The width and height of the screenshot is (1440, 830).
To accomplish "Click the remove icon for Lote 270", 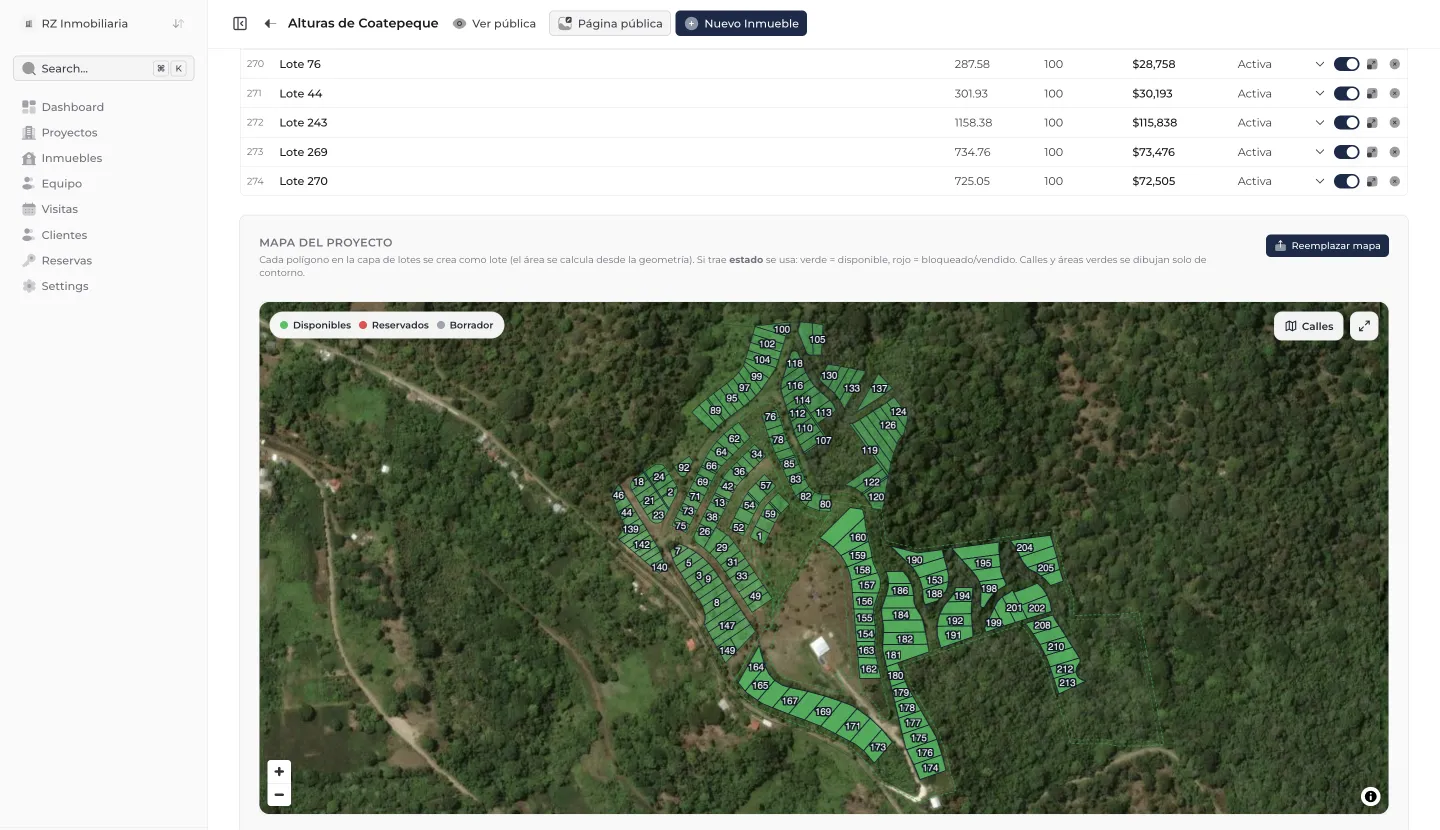I will 1395,181.
